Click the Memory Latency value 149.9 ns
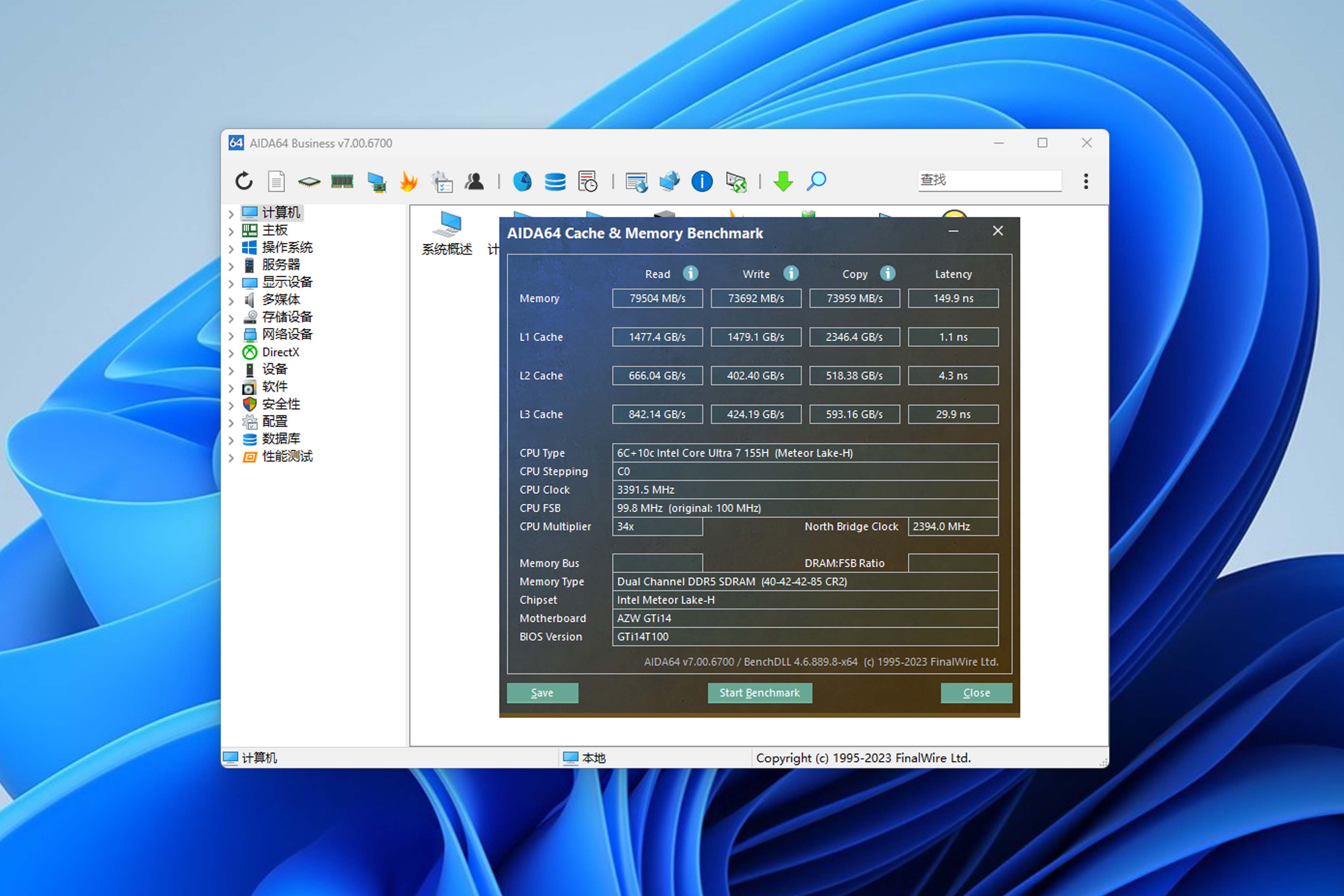This screenshot has width=1344, height=896. pyautogui.click(x=953, y=298)
